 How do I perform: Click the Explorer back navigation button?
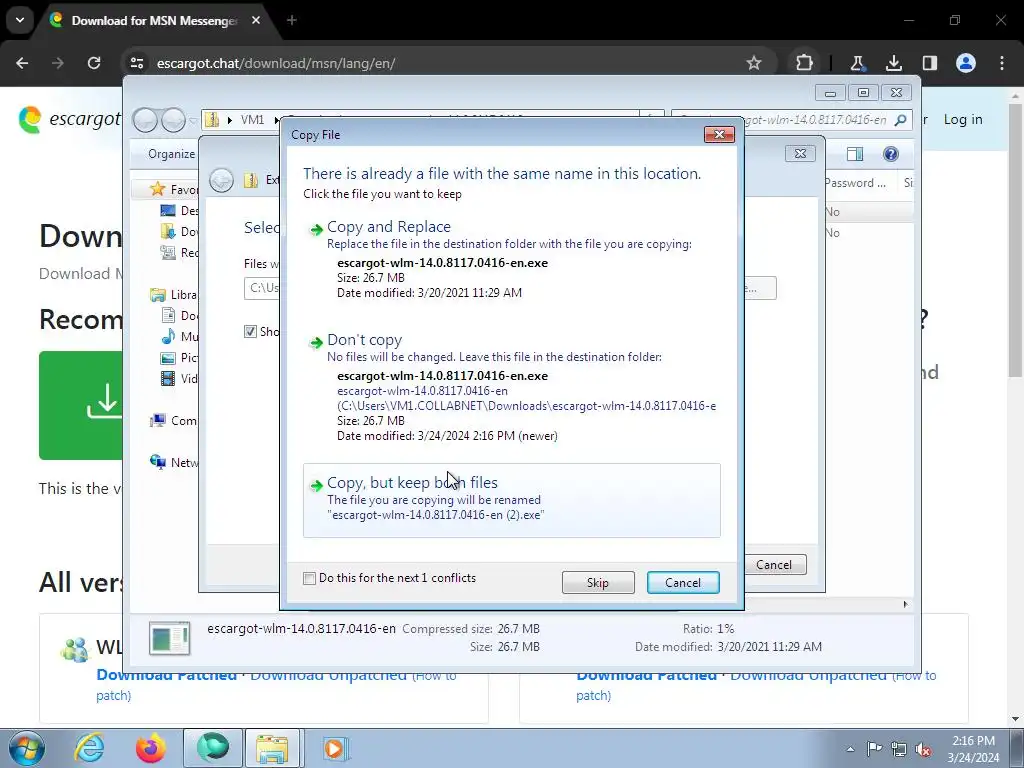click(145, 120)
